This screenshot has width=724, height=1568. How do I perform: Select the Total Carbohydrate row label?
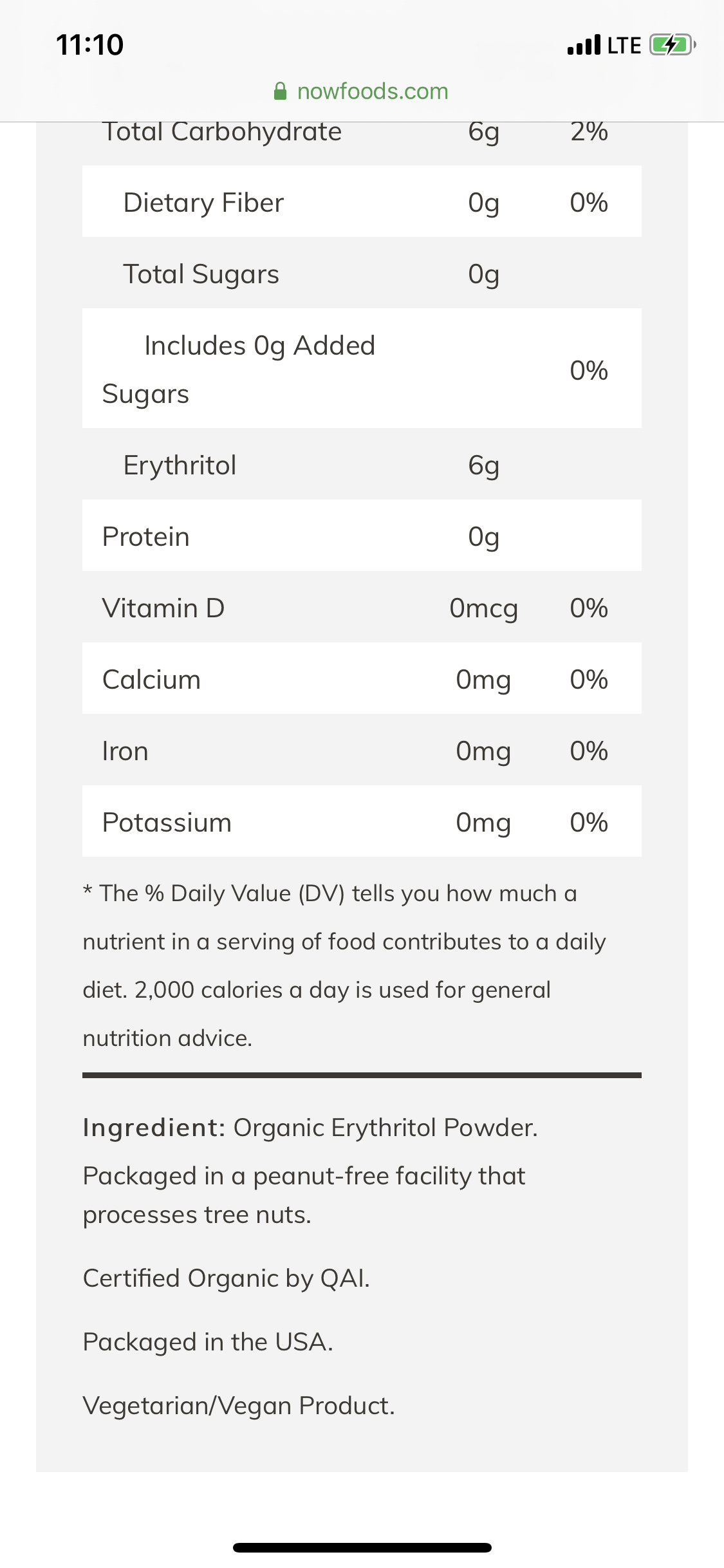coord(222,132)
